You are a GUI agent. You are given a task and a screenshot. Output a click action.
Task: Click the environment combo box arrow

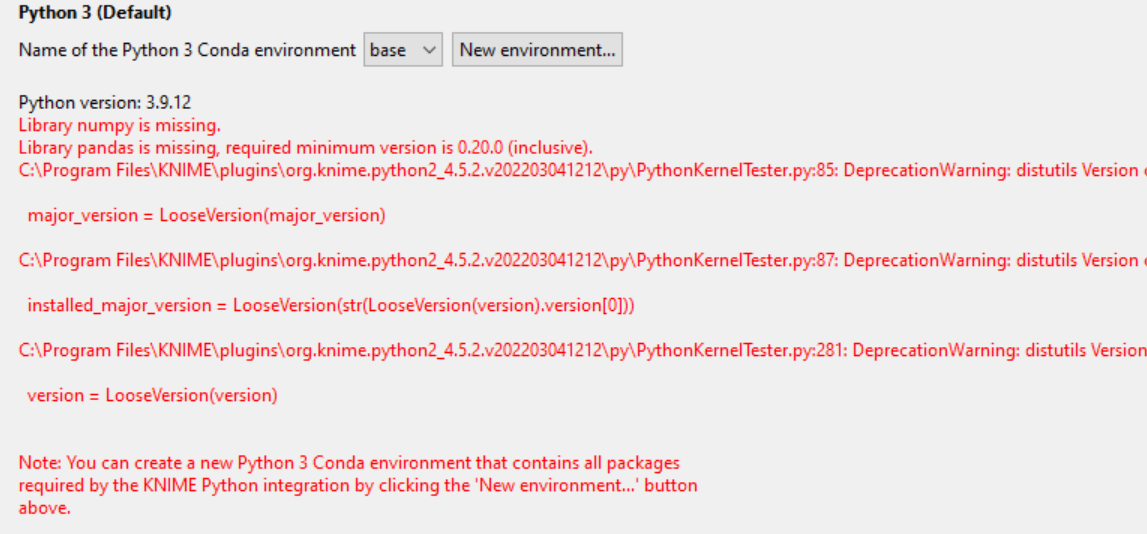pos(429,50)
